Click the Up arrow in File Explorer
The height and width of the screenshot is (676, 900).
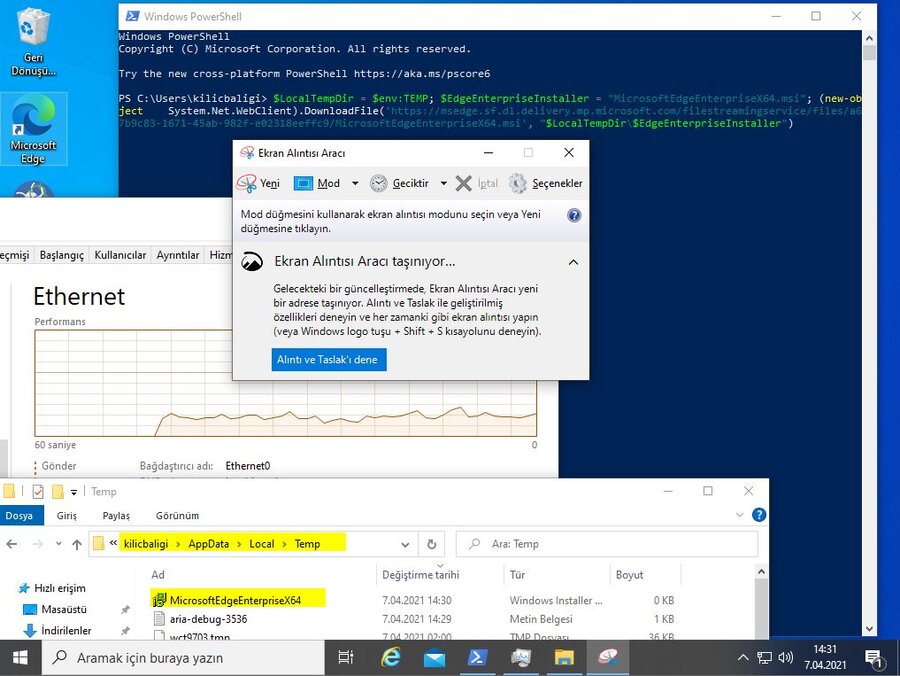click(x=77, y=544)
